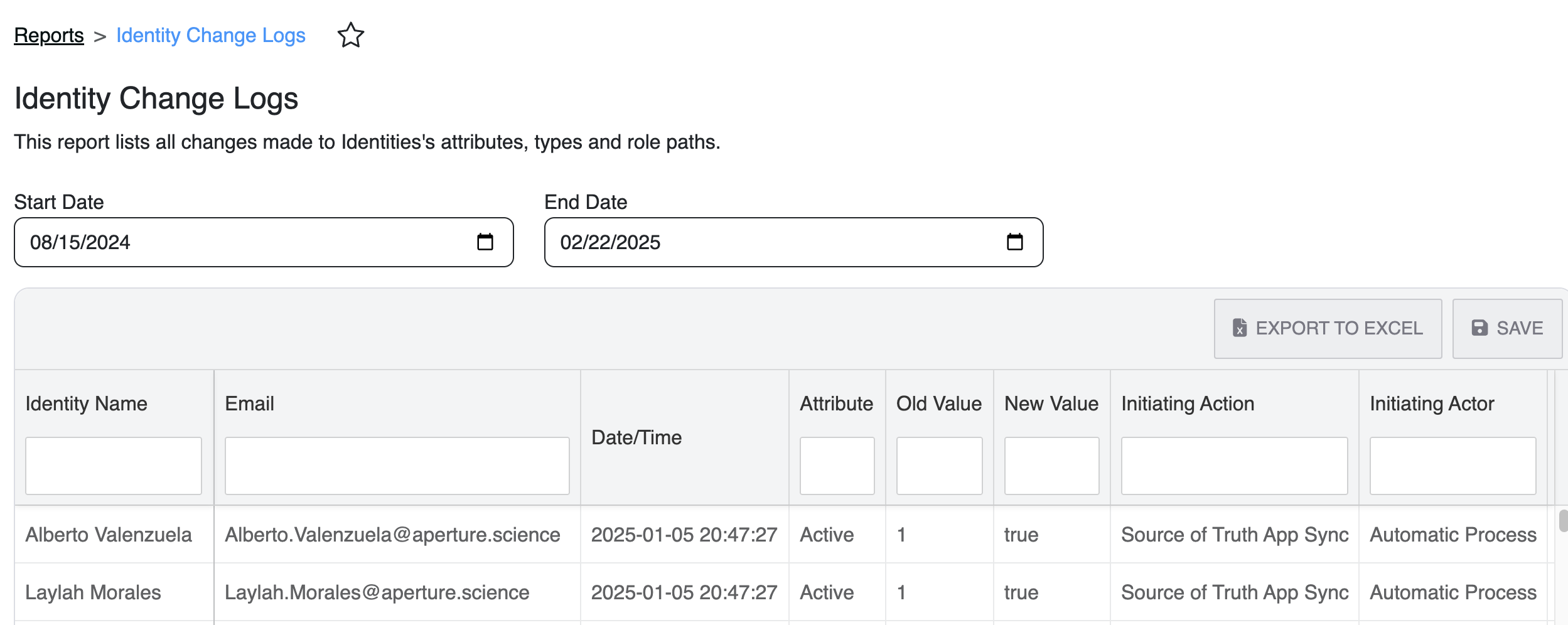Open End Date calendar picker icon
Screen dimensions: 1568x625
click(x=1014, y=242)
